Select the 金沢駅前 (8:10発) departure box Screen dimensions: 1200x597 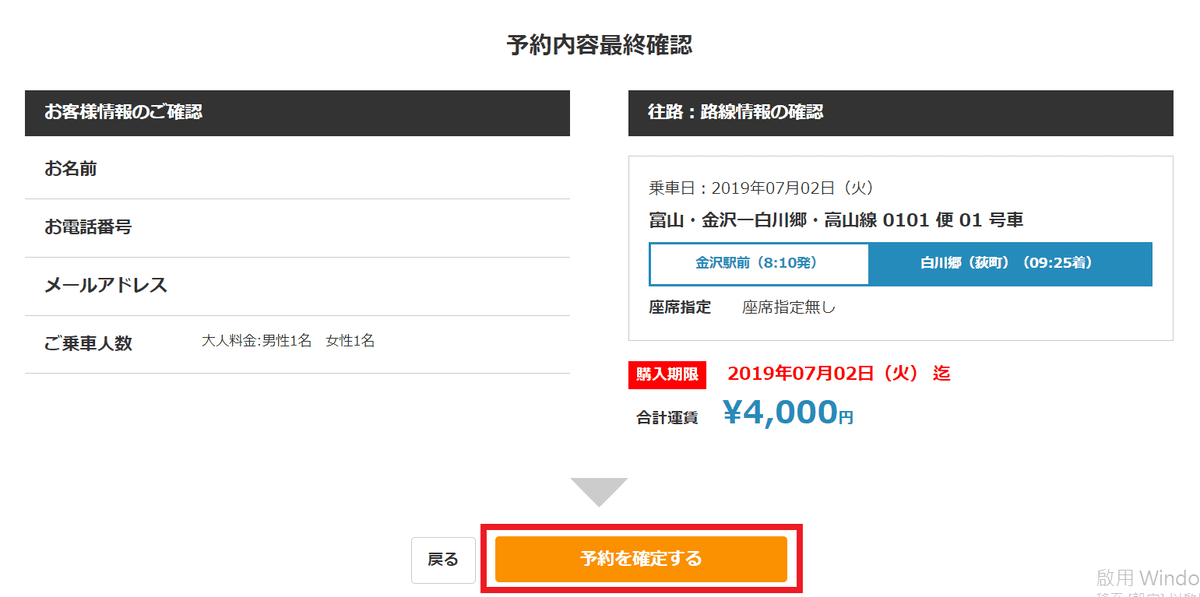[x=758, y=264]
